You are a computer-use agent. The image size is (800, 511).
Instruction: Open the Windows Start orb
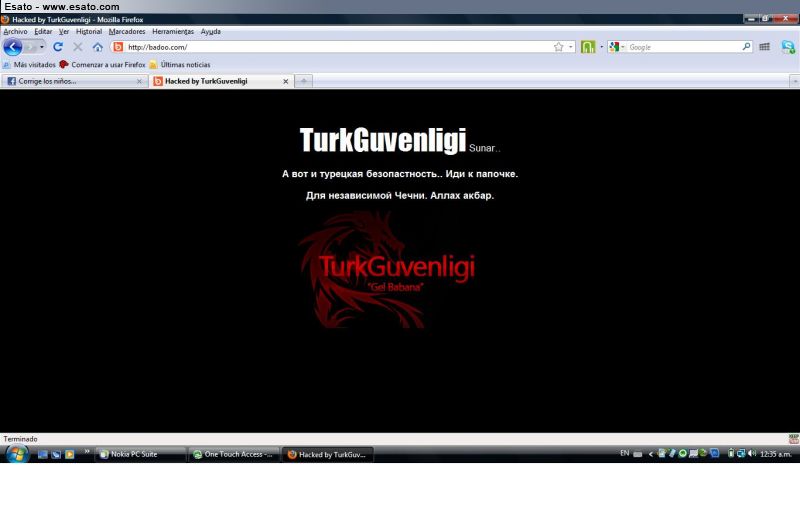(x=17, y=453)
